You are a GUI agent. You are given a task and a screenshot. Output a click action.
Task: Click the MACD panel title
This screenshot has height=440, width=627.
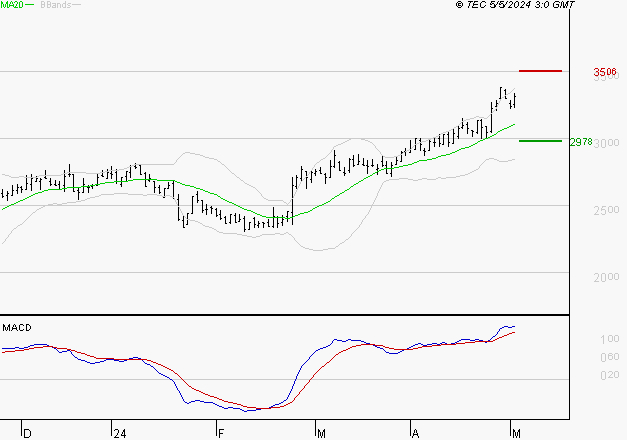17,328
